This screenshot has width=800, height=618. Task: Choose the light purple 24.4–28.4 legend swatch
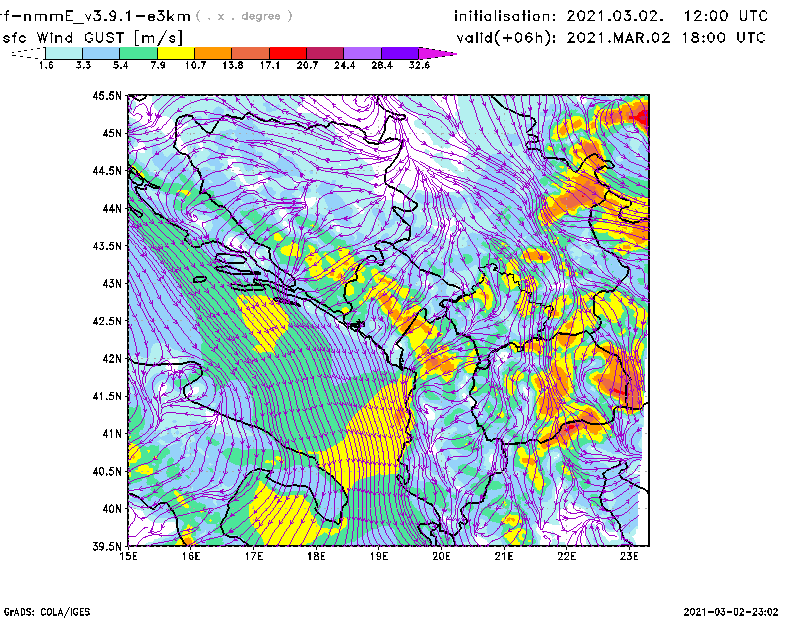tap(362, 53)
